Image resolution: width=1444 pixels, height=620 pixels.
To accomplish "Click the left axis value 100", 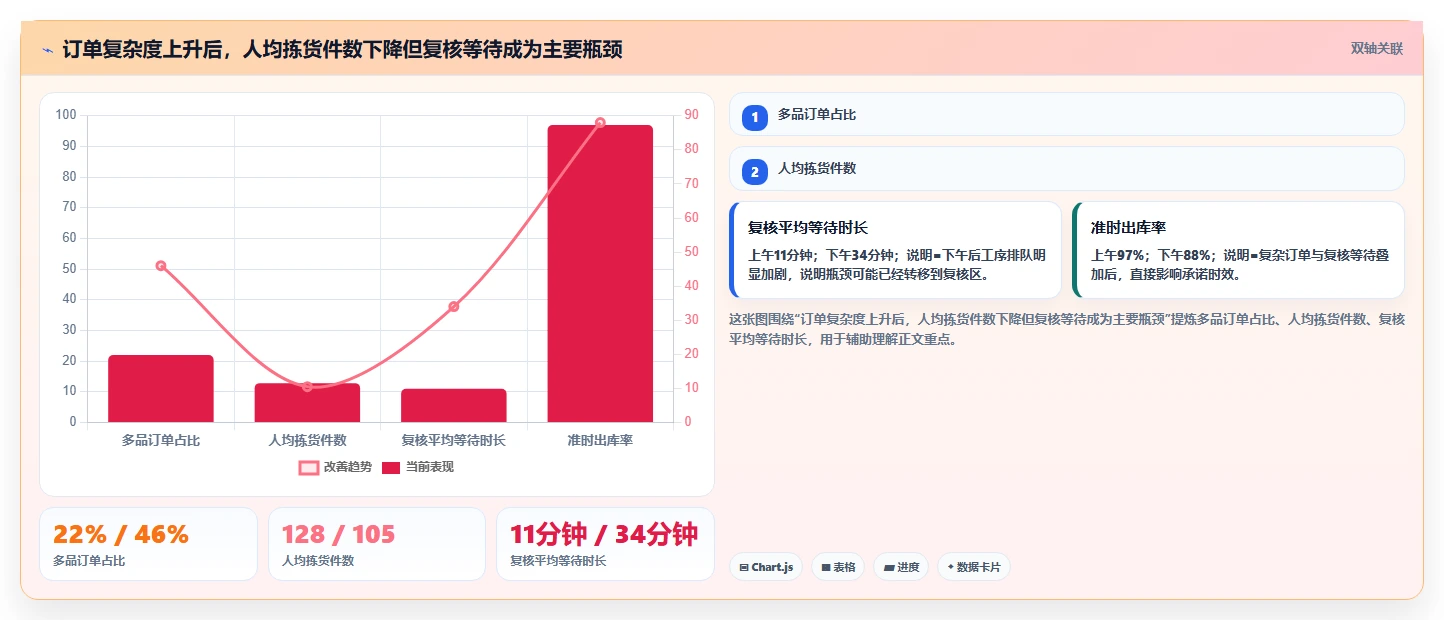I will click(66, 115).
